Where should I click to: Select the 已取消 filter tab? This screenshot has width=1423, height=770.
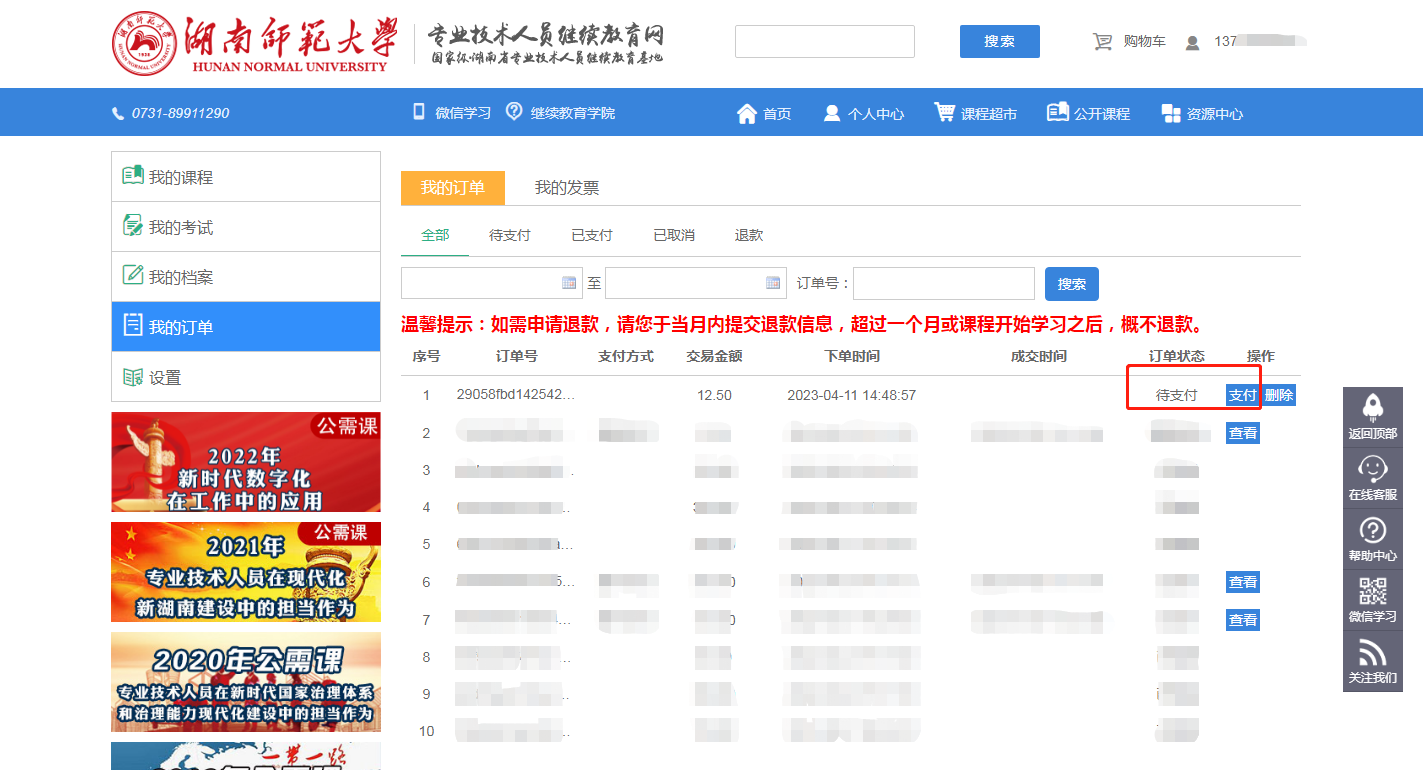[x=674, y=235]
